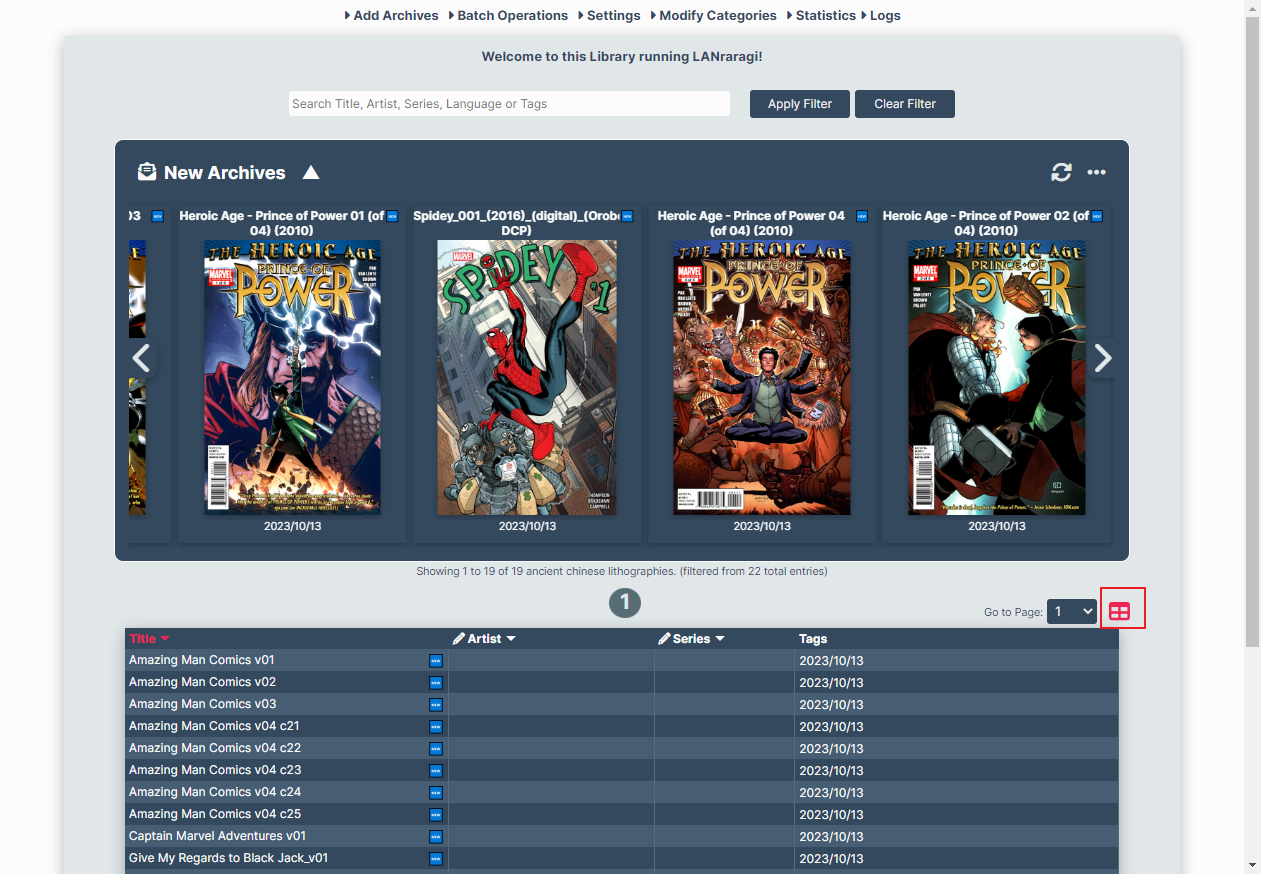Open the Statistics page link
The image size is (1261, 874).
pyautogui.click(x=821, y=16)
